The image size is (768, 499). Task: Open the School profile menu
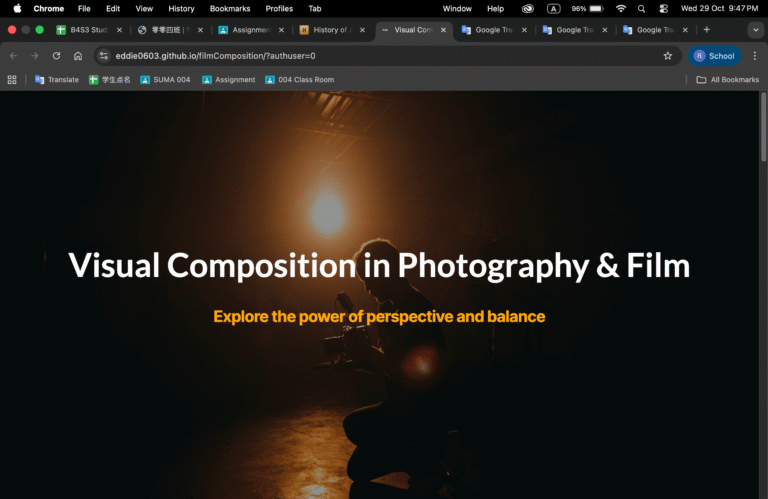(x=714, y=56)
